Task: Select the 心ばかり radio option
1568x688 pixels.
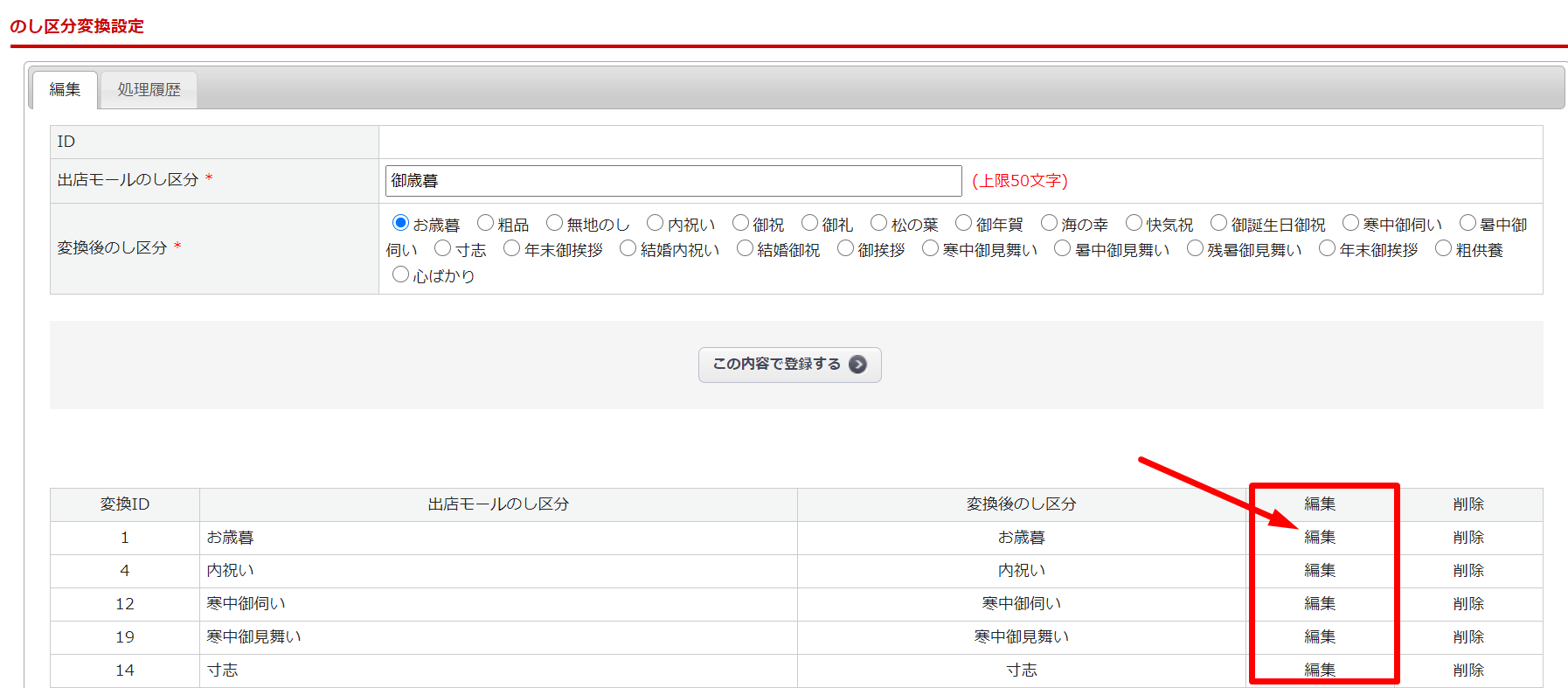Action: click(400, 275)
